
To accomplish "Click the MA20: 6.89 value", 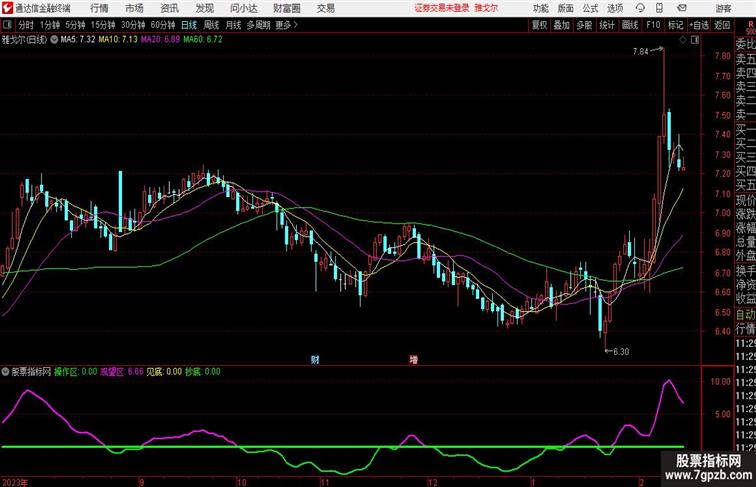I will pyautogui.click(x=161, y=40).
